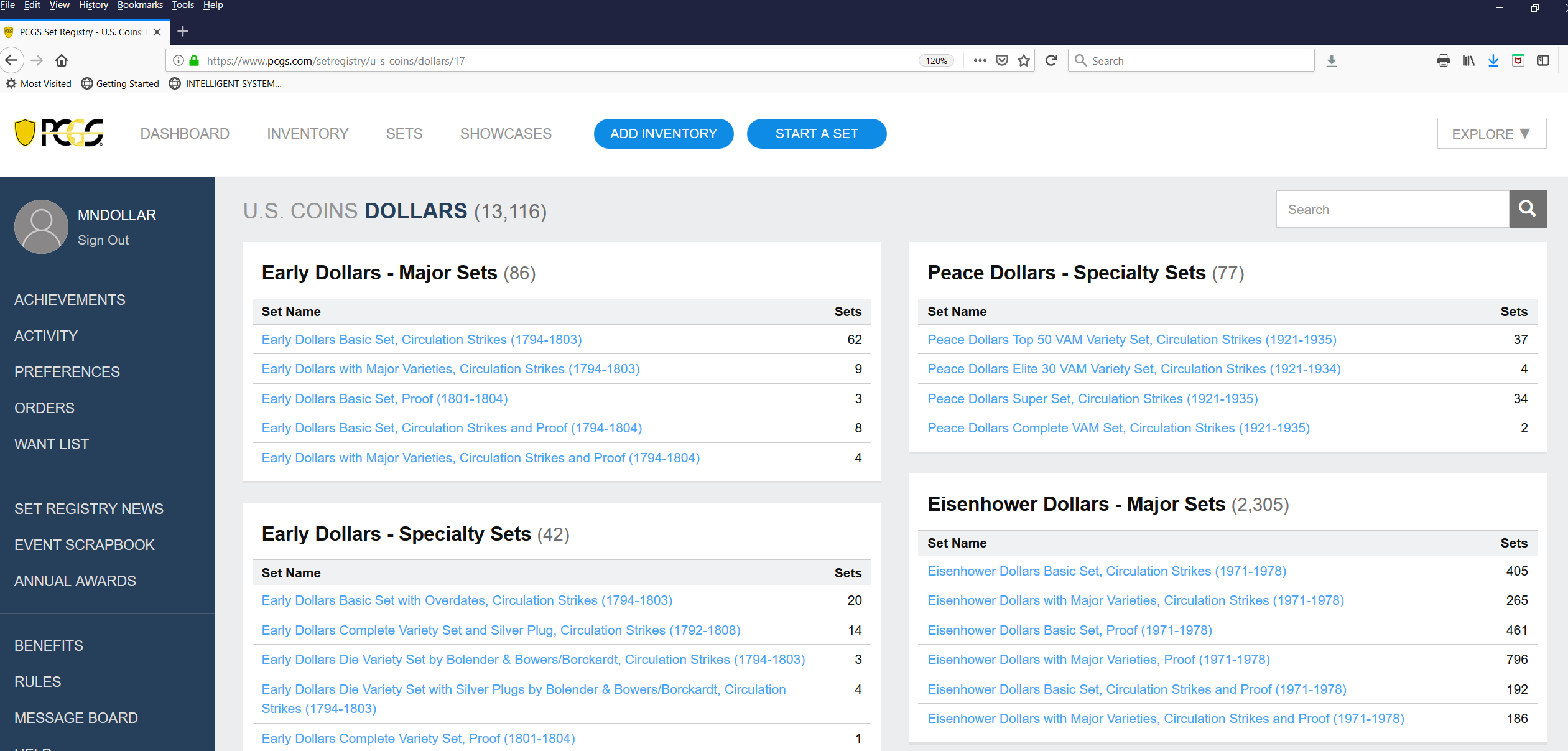The height and width of the screenshot is (751, 1568).
Task: Open the INVENTORY navigation item
Action: click(308, 134)
